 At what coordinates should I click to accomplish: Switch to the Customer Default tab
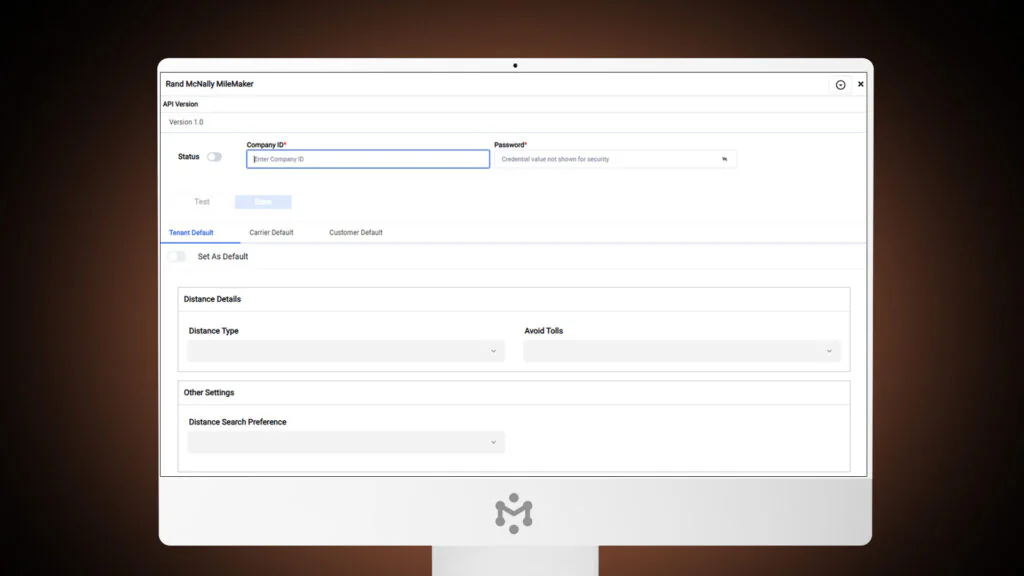point(356,232)
